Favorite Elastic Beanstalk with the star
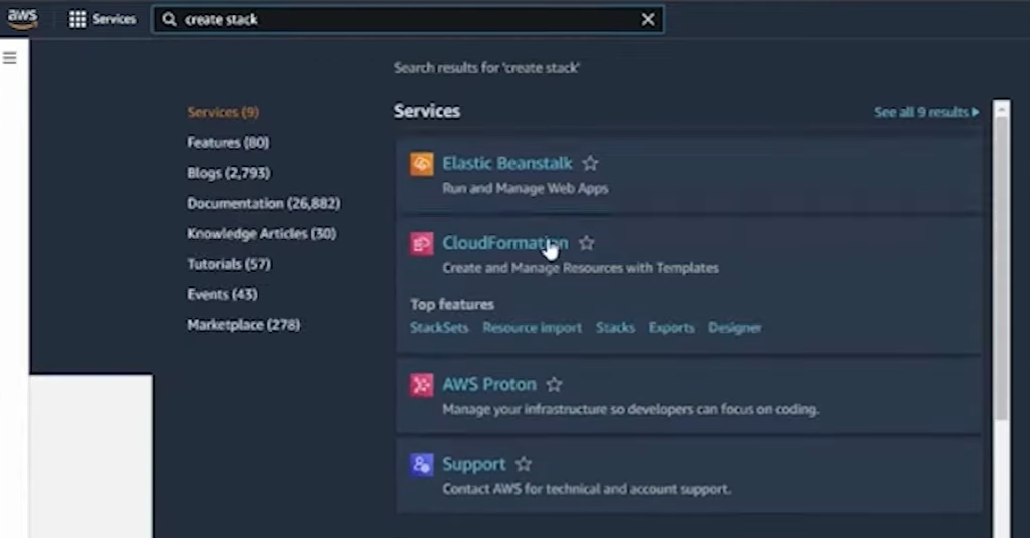The image size is (1030, 538). 591,164
